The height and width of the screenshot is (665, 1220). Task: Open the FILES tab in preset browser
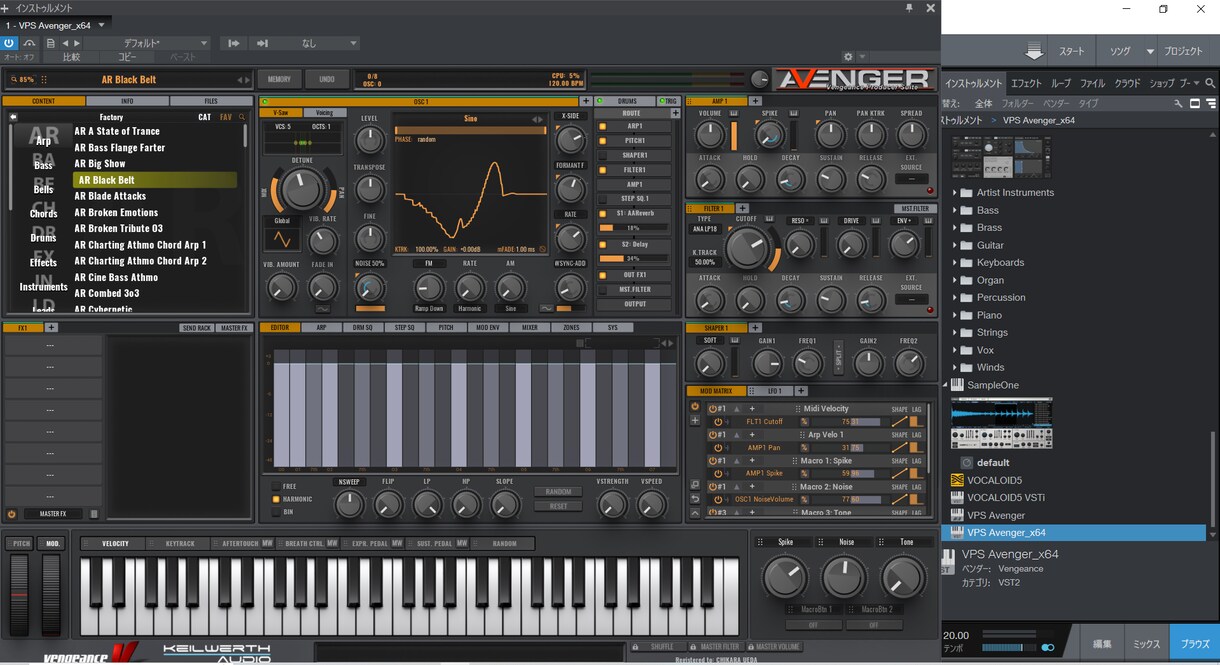coord(210,101)
